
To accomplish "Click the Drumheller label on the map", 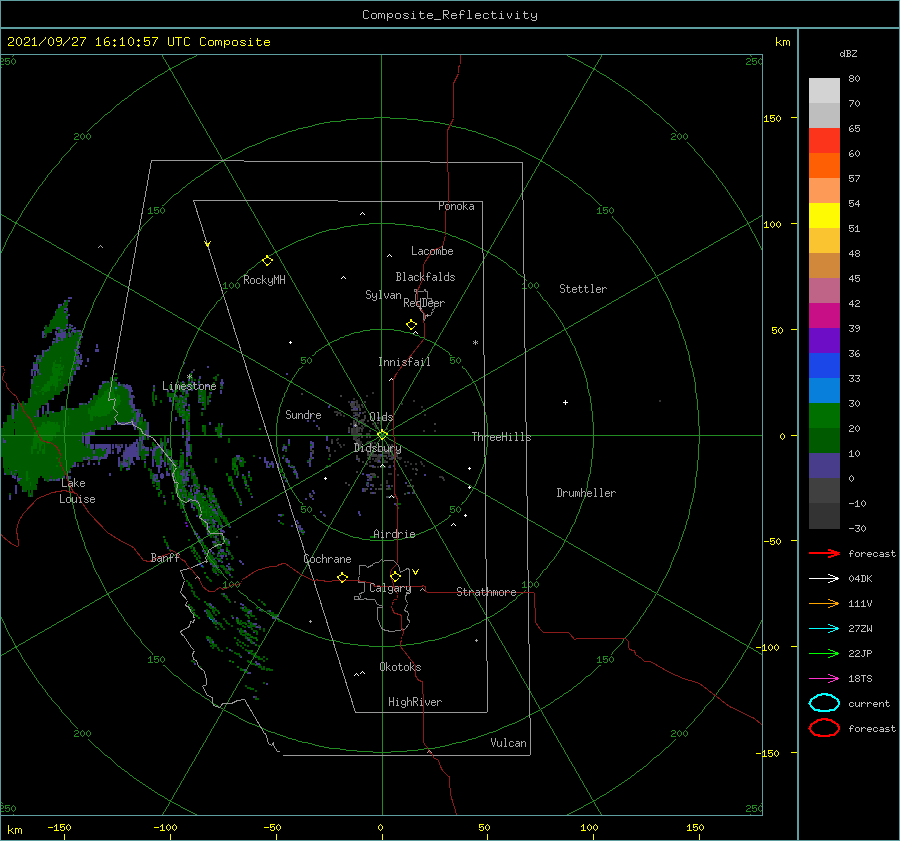I will click(x=586, y=493).
